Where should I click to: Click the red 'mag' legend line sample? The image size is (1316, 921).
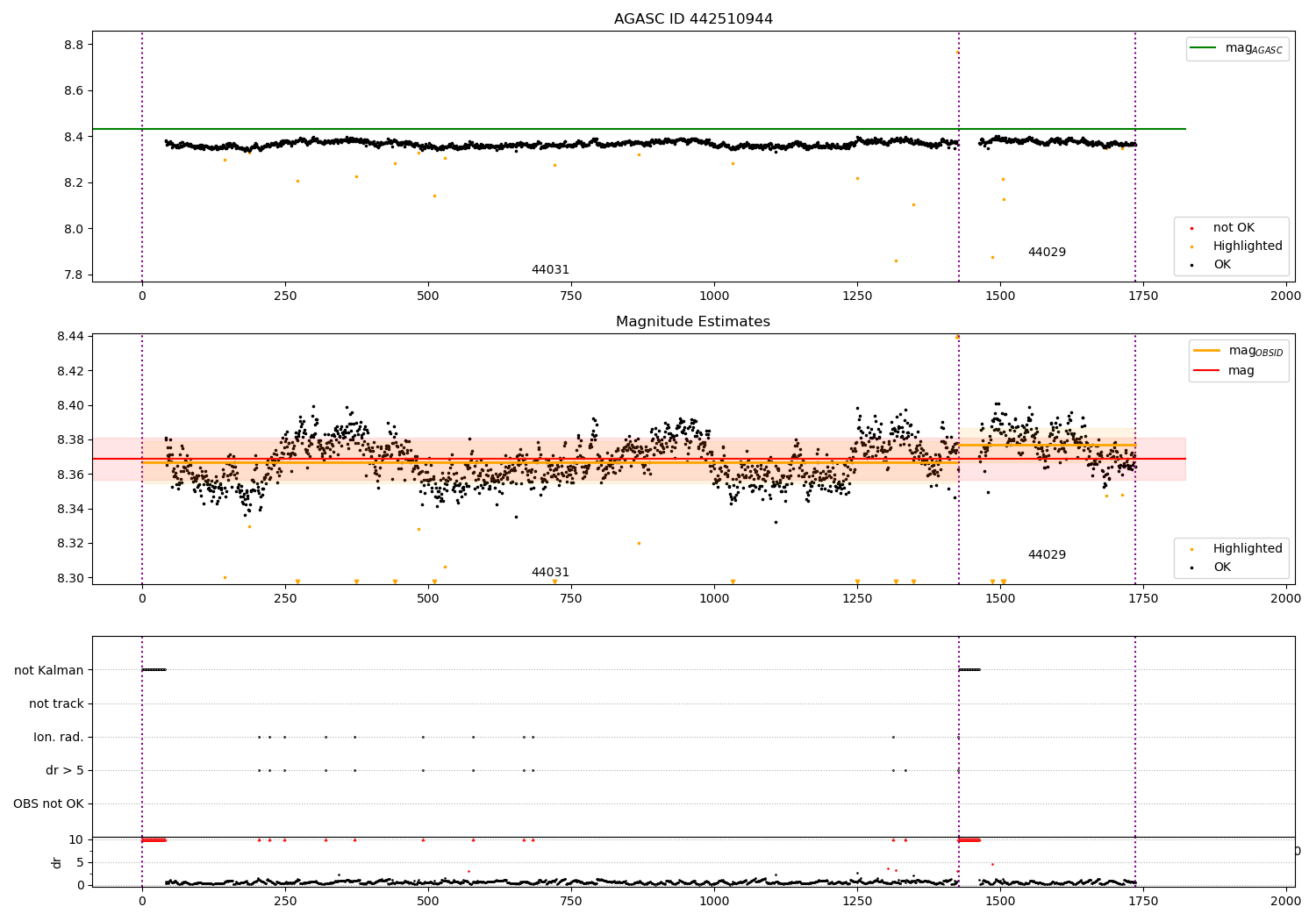coord(1207,371)
